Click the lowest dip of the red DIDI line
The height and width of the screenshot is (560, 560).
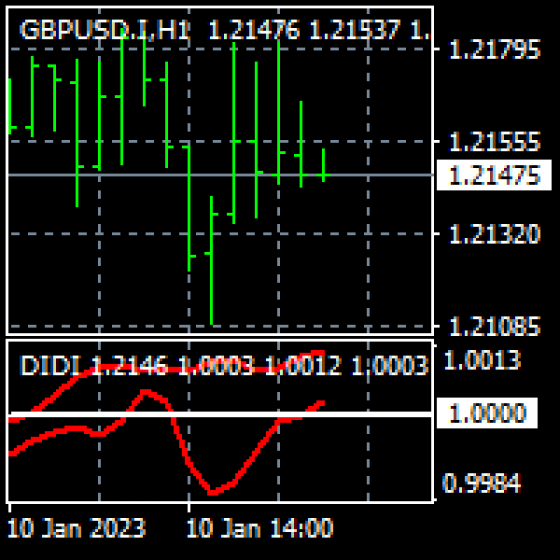212,492
